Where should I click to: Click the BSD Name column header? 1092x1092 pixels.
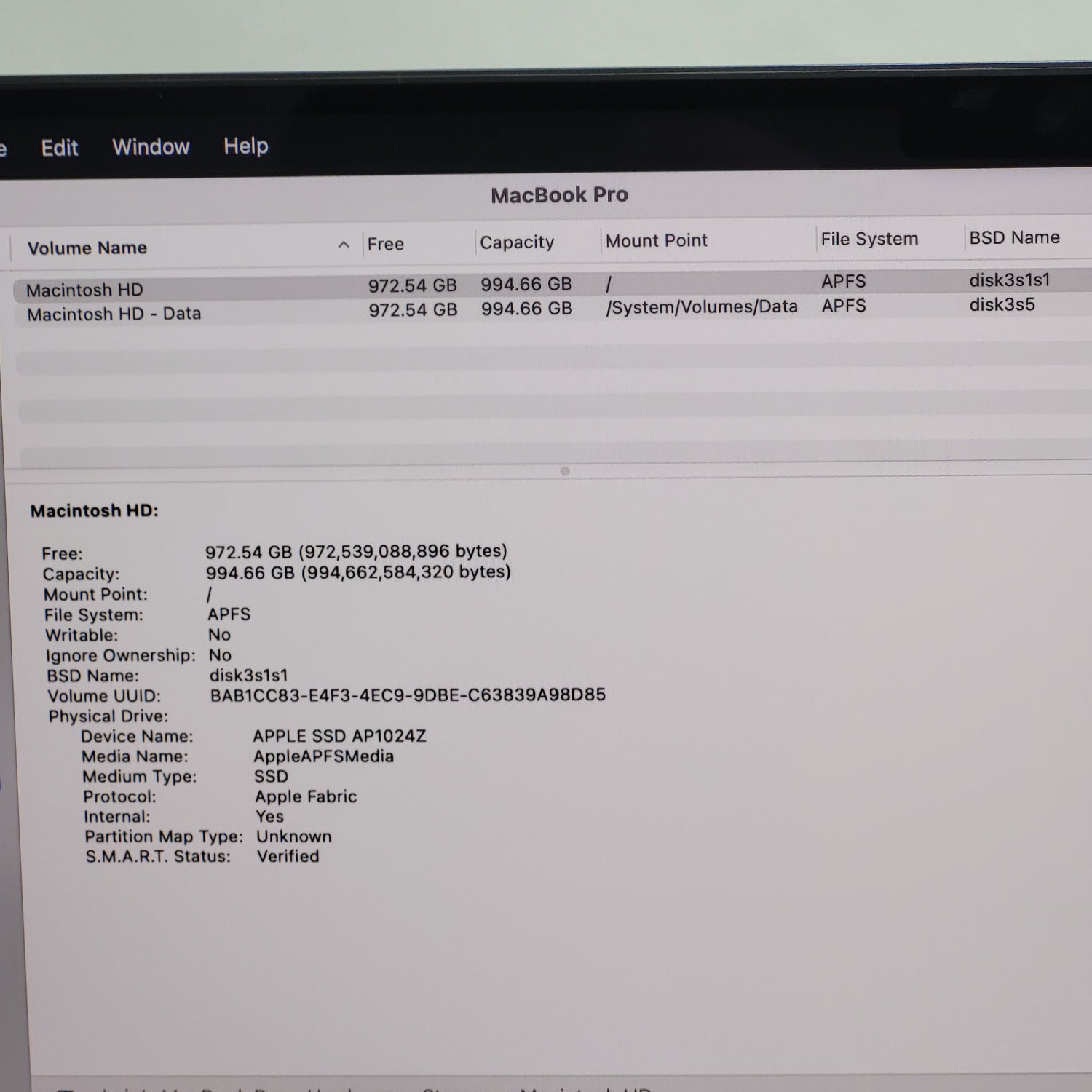pos(1014,238)
